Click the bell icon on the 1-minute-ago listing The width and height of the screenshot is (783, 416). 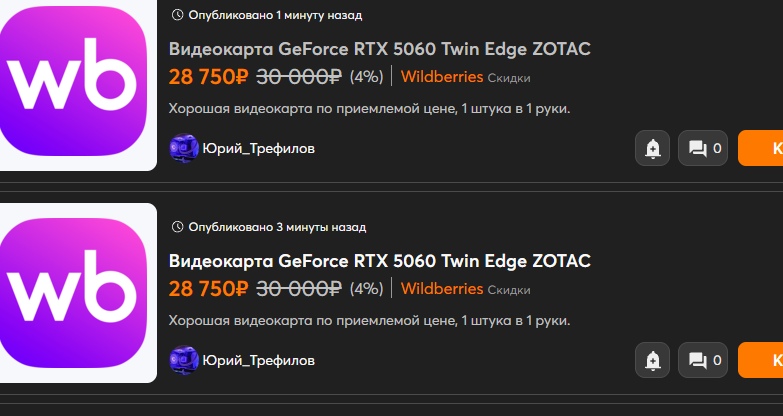click(x=653, y=149)
